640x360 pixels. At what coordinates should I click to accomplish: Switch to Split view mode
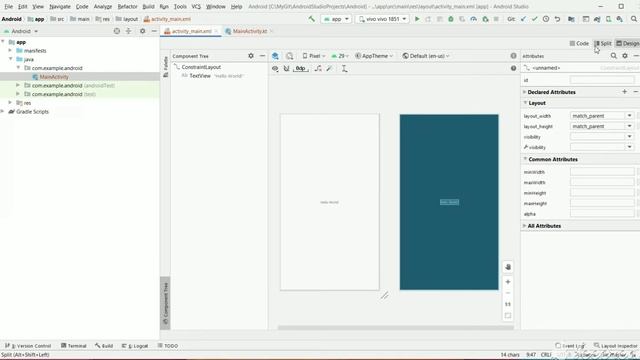tap(603, 43)
